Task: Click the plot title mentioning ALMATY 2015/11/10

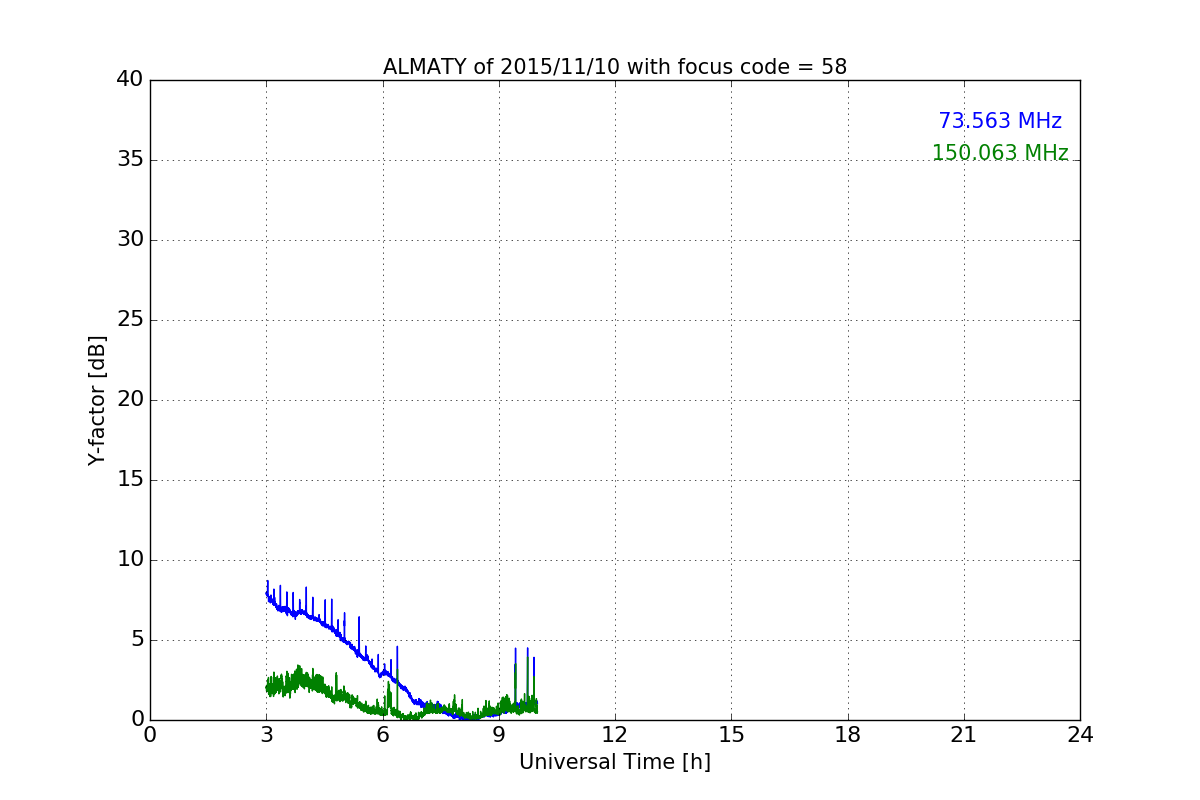Action: (x=615, y=67)
